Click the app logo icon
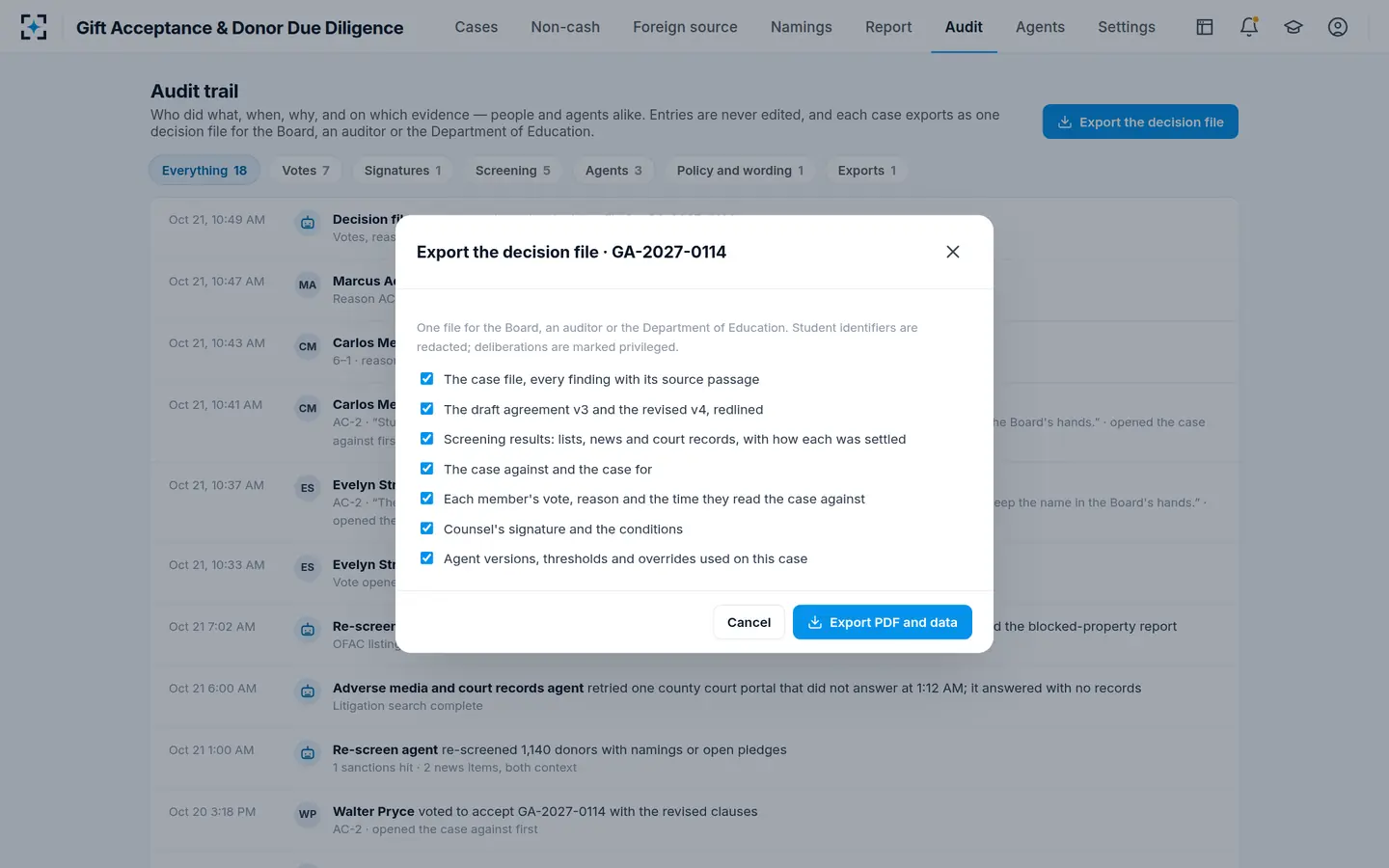The image size is (1389, 868). pos(34,27)
